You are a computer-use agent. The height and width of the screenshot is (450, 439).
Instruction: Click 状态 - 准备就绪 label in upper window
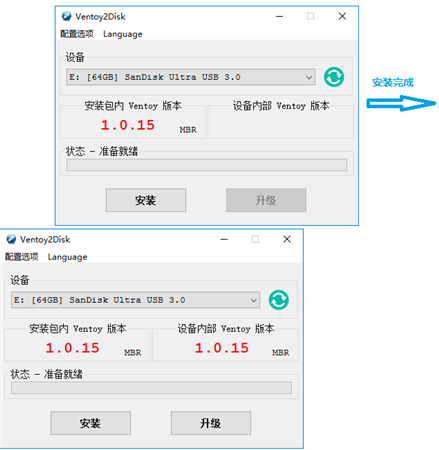click(x=102, y=151)
